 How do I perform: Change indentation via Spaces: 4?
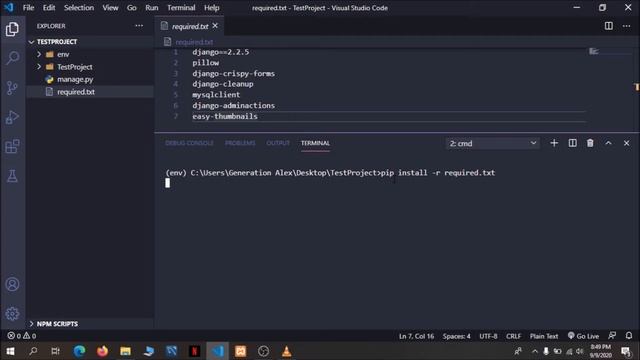456,336
